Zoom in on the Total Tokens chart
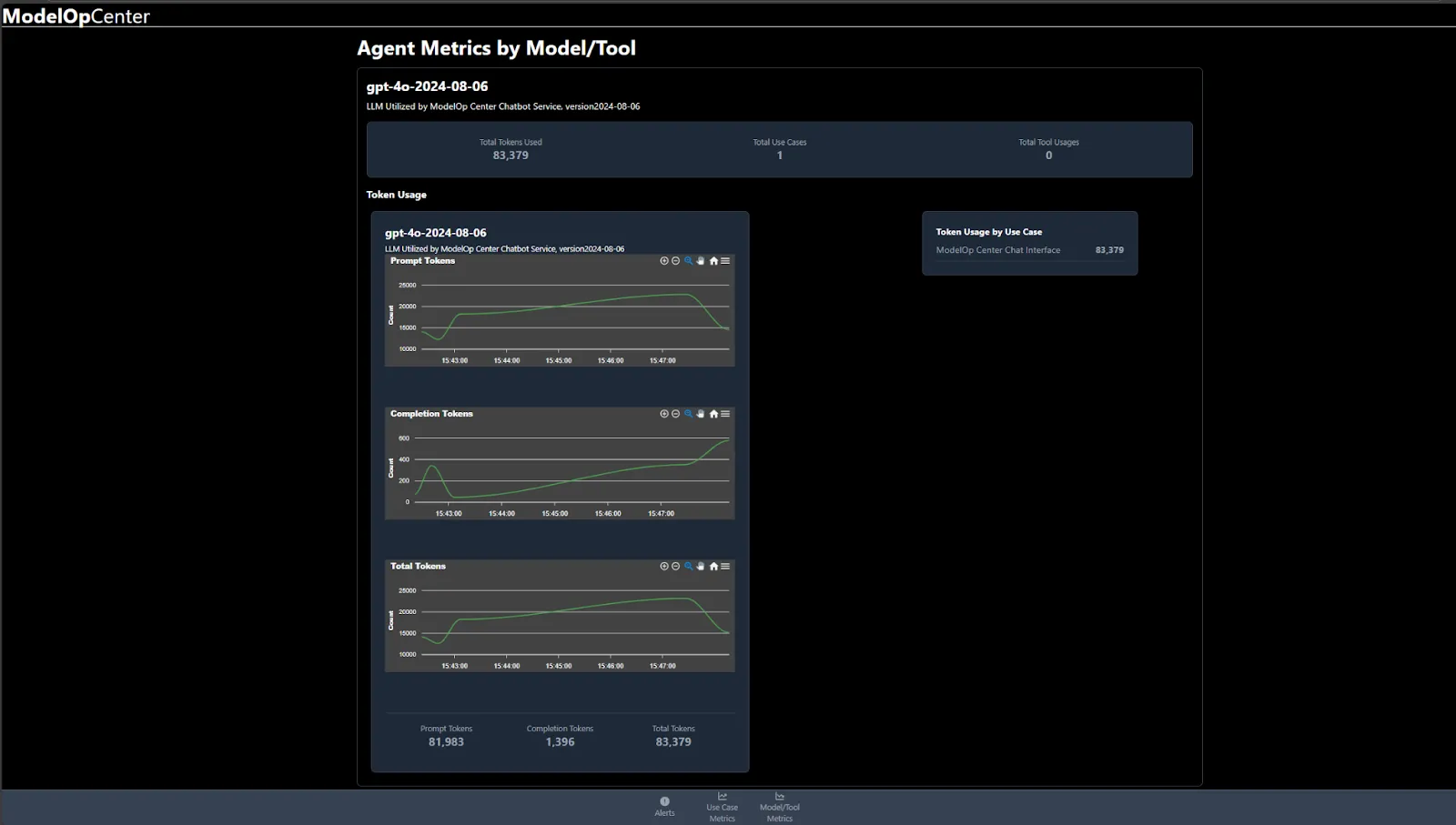The image size is (1456, 825). pyautogui.click(x=664, y=567)
